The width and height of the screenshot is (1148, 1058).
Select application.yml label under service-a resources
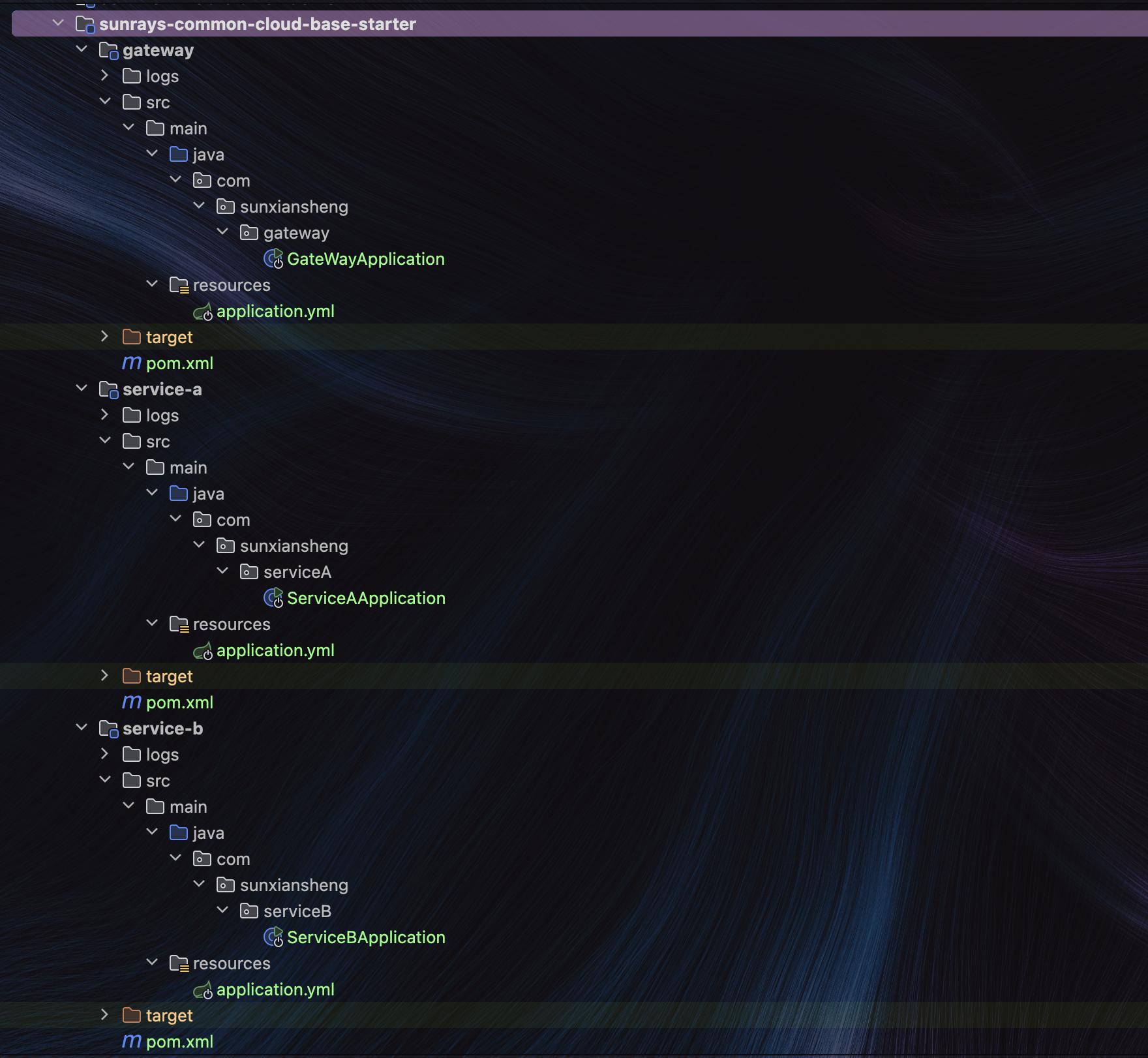point(275,650)
